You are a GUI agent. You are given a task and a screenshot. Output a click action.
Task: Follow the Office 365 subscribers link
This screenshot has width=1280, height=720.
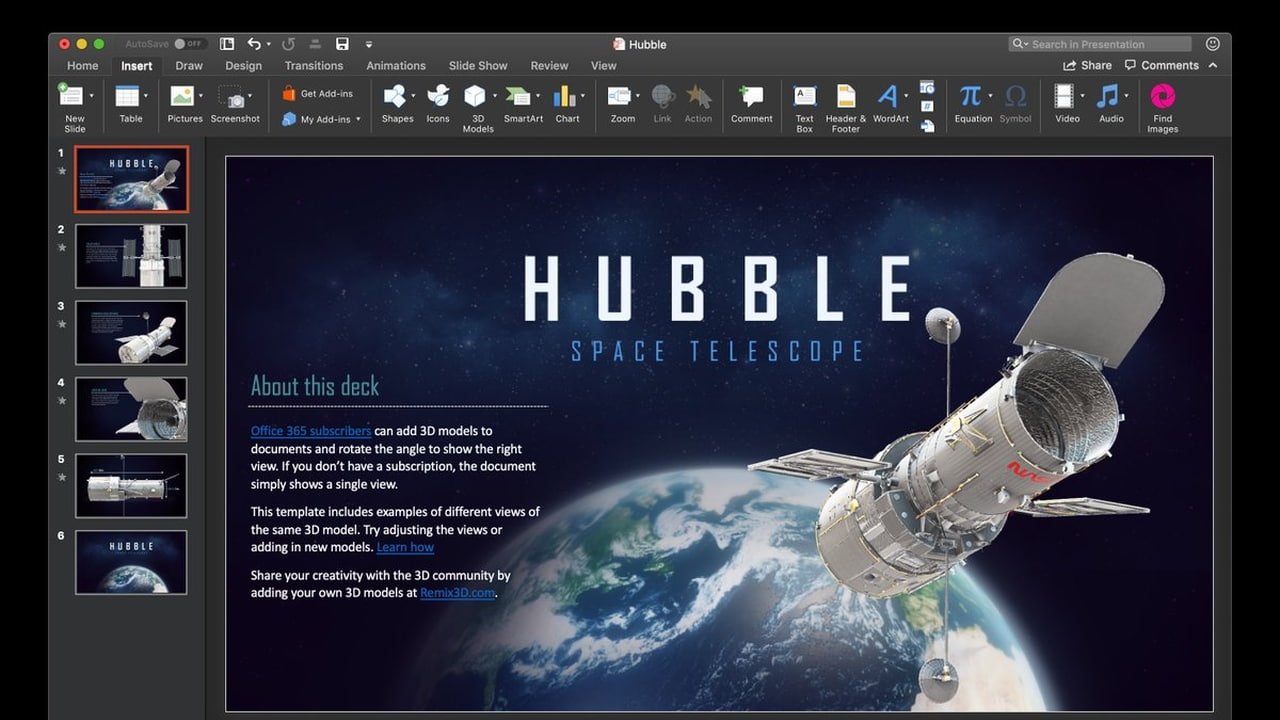(311, 431)
